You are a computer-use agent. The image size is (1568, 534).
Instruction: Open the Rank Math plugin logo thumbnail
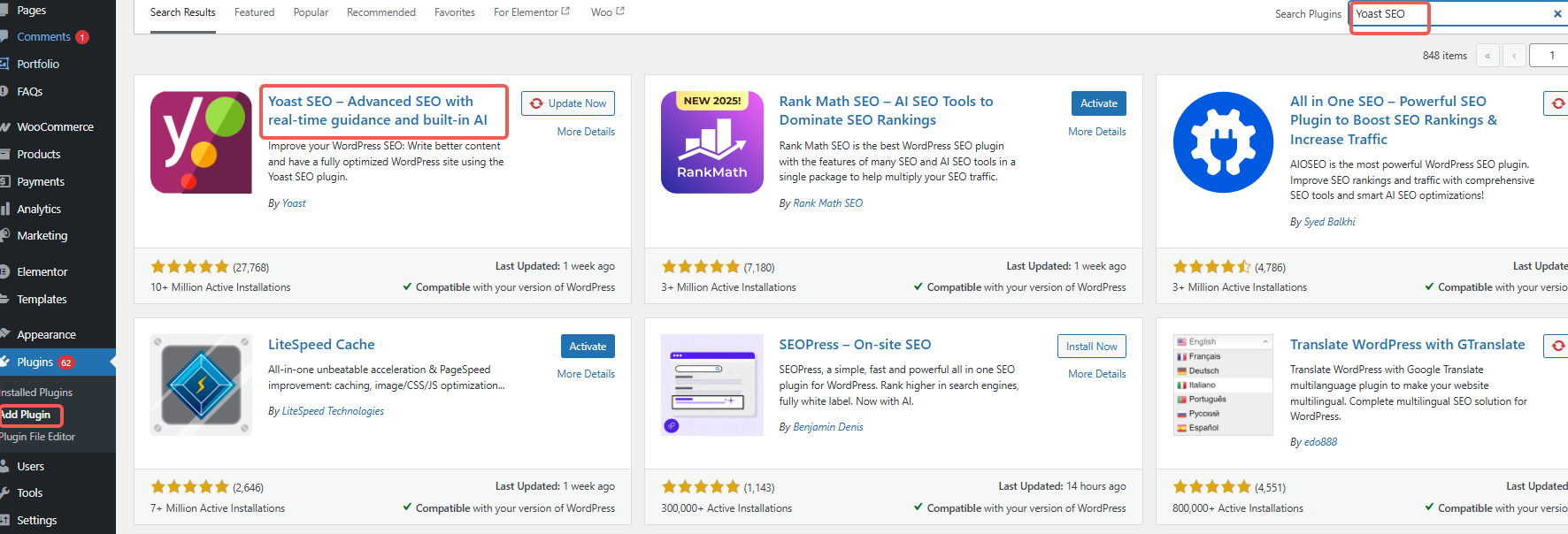pos(712,142)
